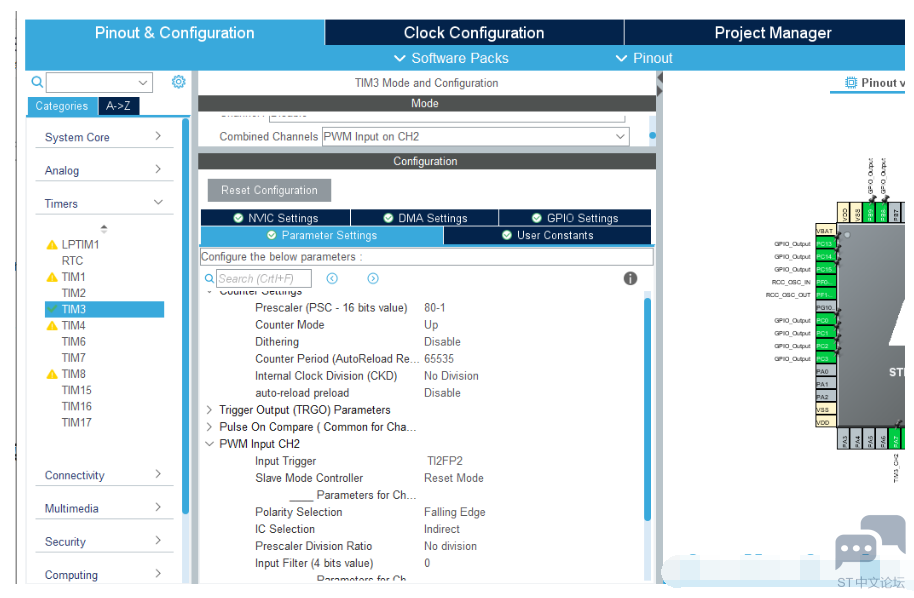Open the Combined Channels dropdown
Image resolution: width=914 pixels, height=598 pixels.
point(476,136)
